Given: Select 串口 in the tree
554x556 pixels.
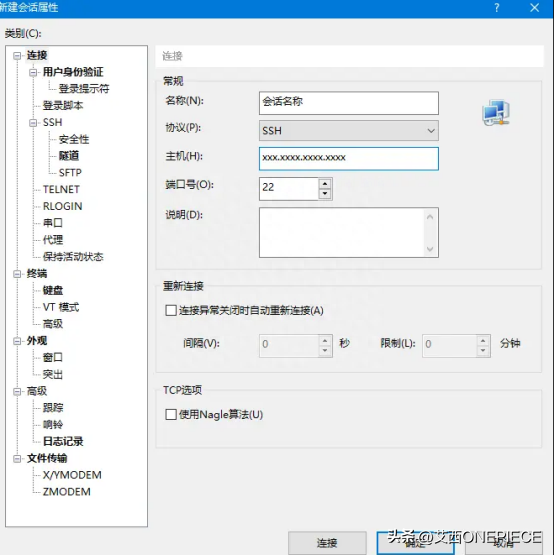Looking at the screenshot, I should point(52,223).
